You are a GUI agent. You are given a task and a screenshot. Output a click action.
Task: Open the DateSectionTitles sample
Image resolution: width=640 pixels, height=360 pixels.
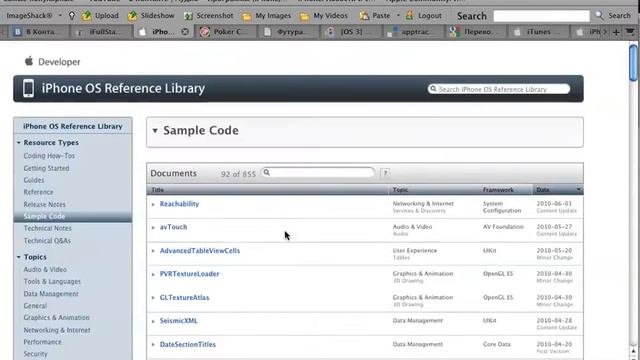tap(187, 344)
